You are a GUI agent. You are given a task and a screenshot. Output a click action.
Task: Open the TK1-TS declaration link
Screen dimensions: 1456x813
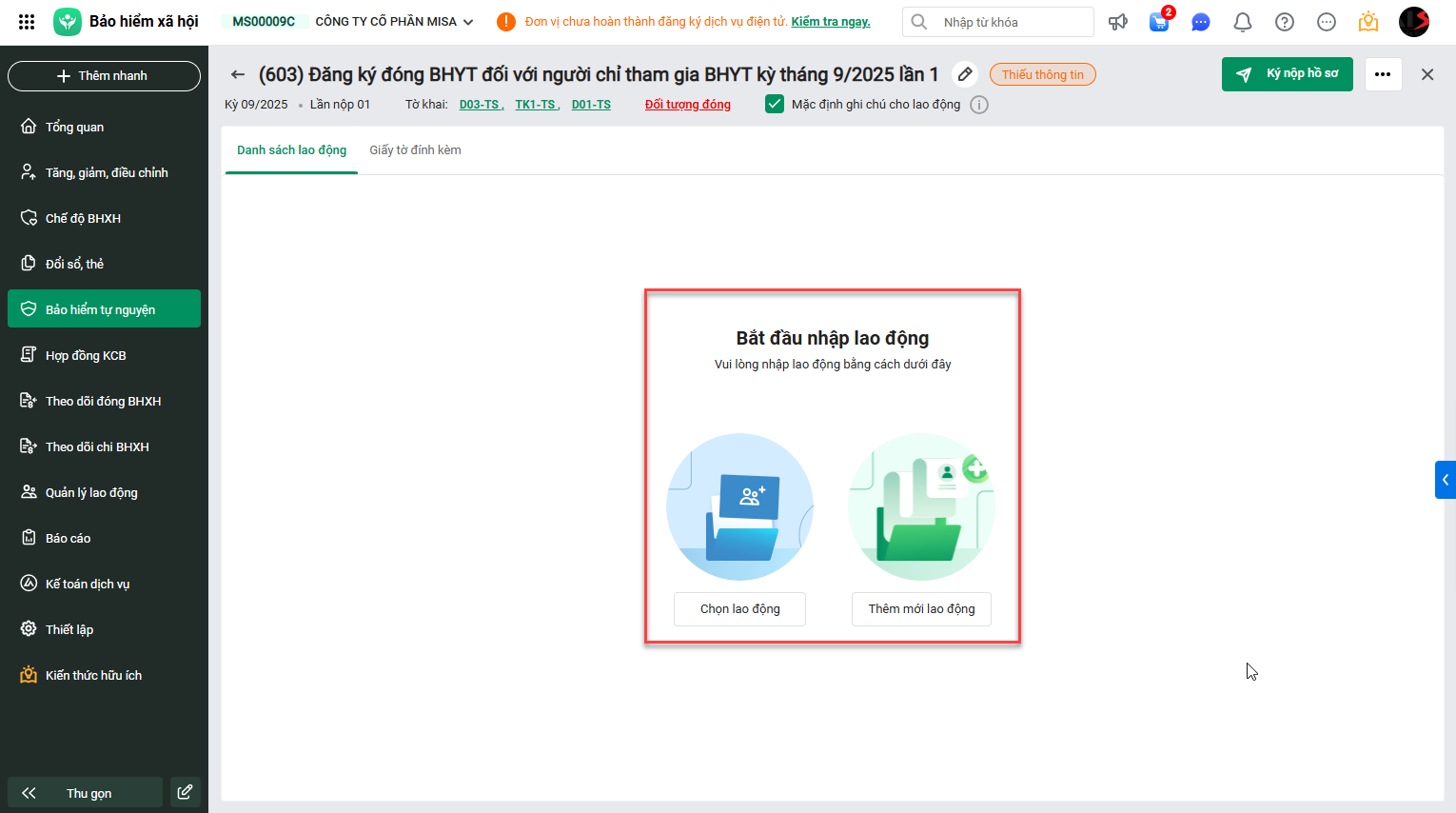coord(536,105)
